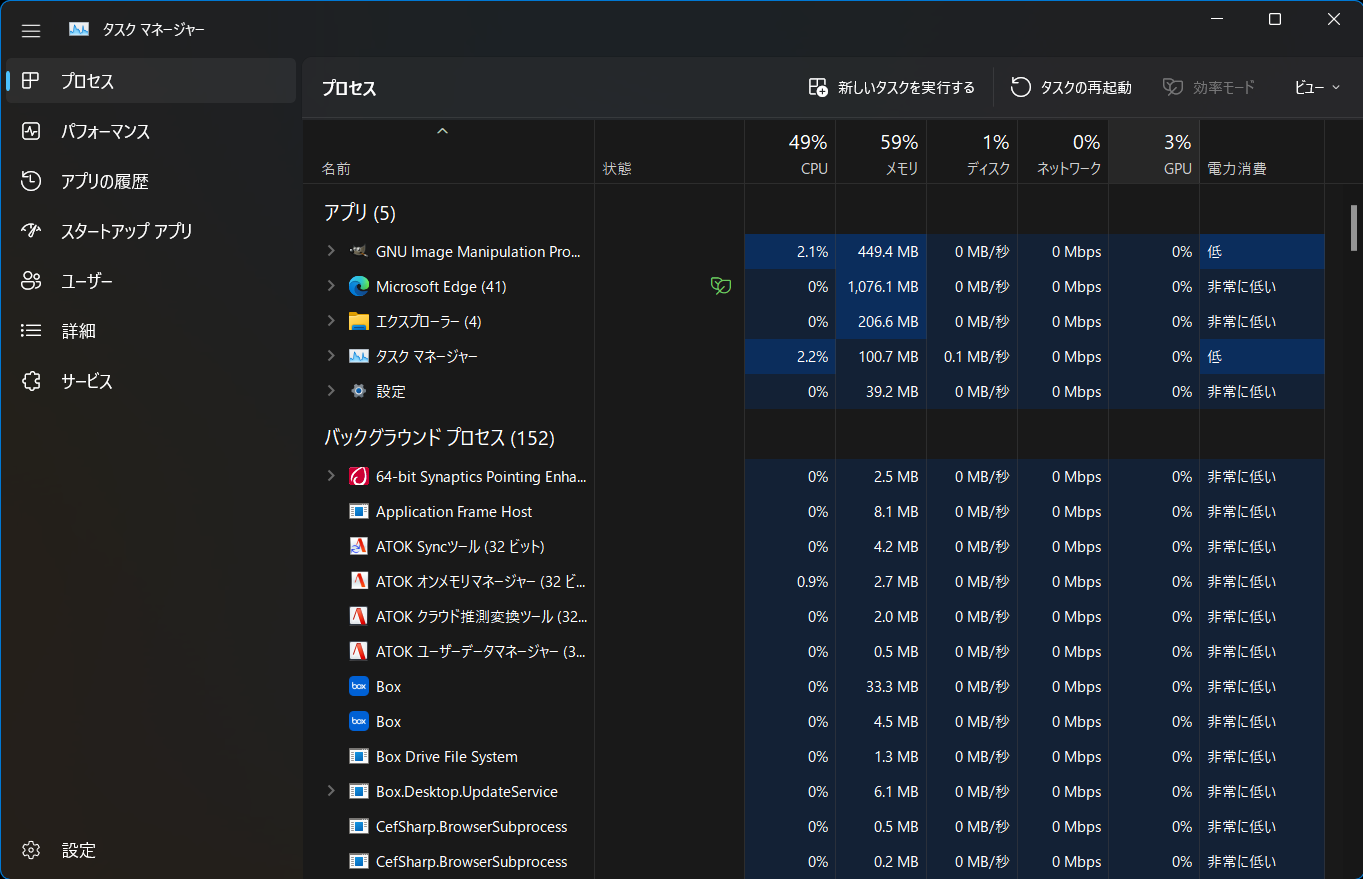Click the タスク マネージャー row icon
Viewport: 1363px width, 879px height.
pos(359,357)
